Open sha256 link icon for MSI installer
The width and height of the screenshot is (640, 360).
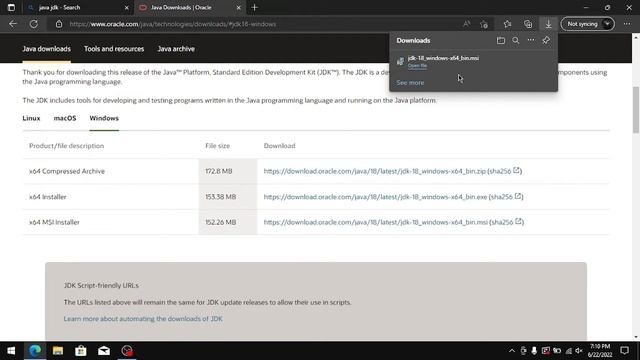518,221
